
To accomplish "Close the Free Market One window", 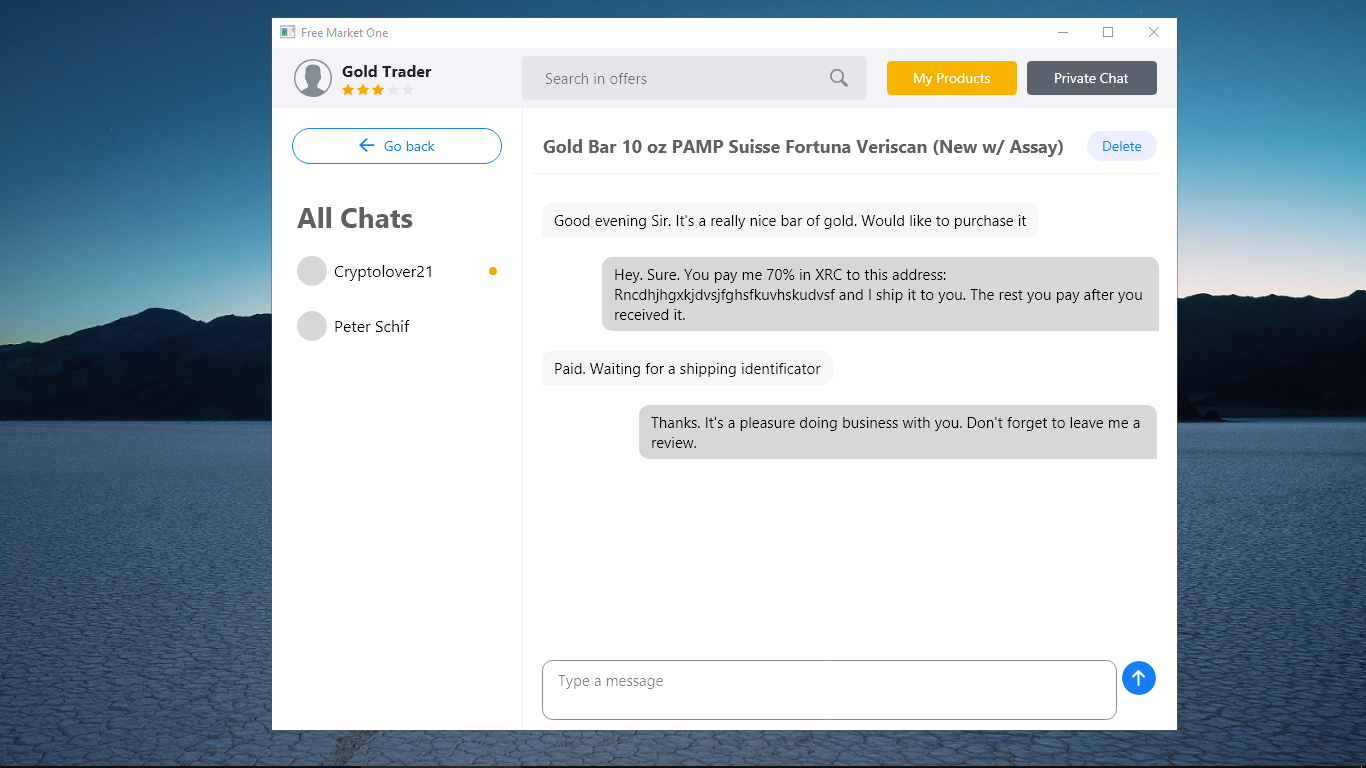I will (1154, 32).
